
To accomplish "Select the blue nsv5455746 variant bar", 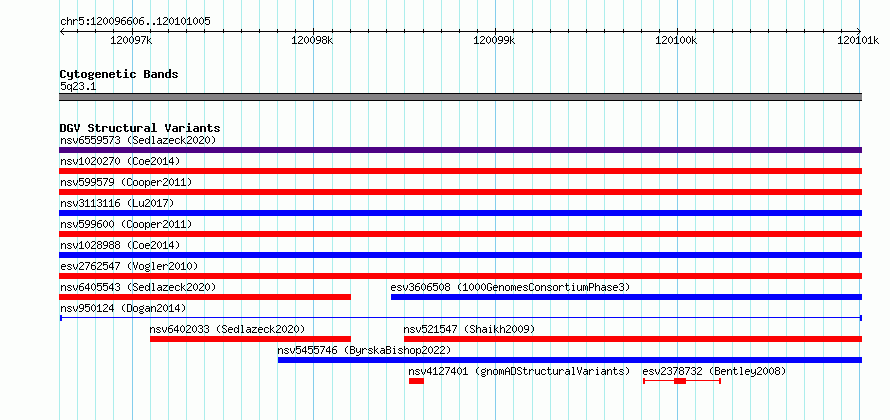I will pos(570,360).
